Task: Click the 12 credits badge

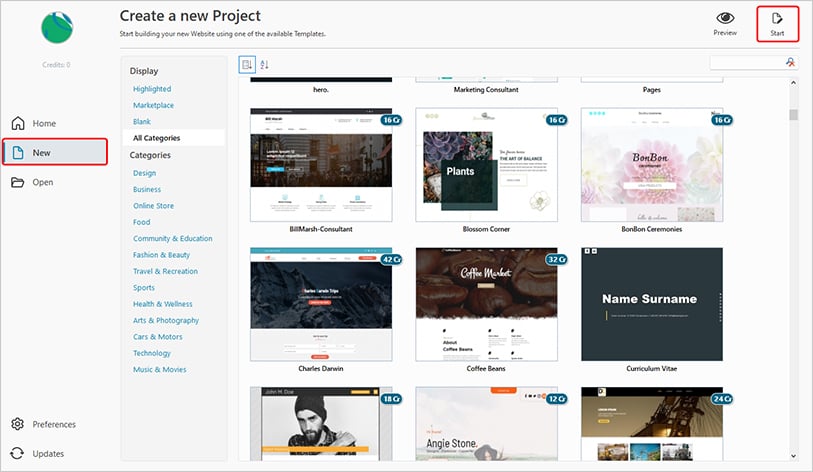Action: [x=557, y=399]
